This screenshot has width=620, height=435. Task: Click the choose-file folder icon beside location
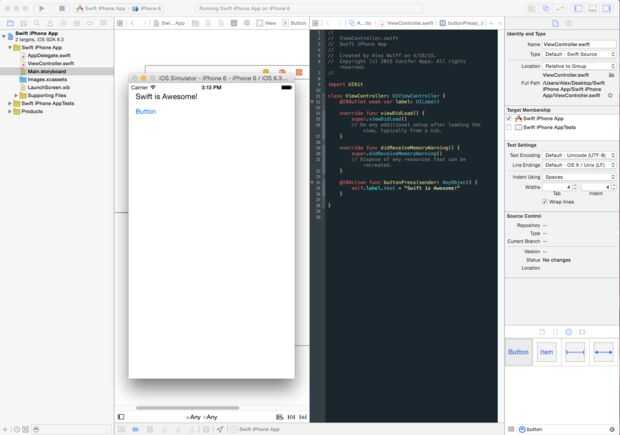click(612, 75)
